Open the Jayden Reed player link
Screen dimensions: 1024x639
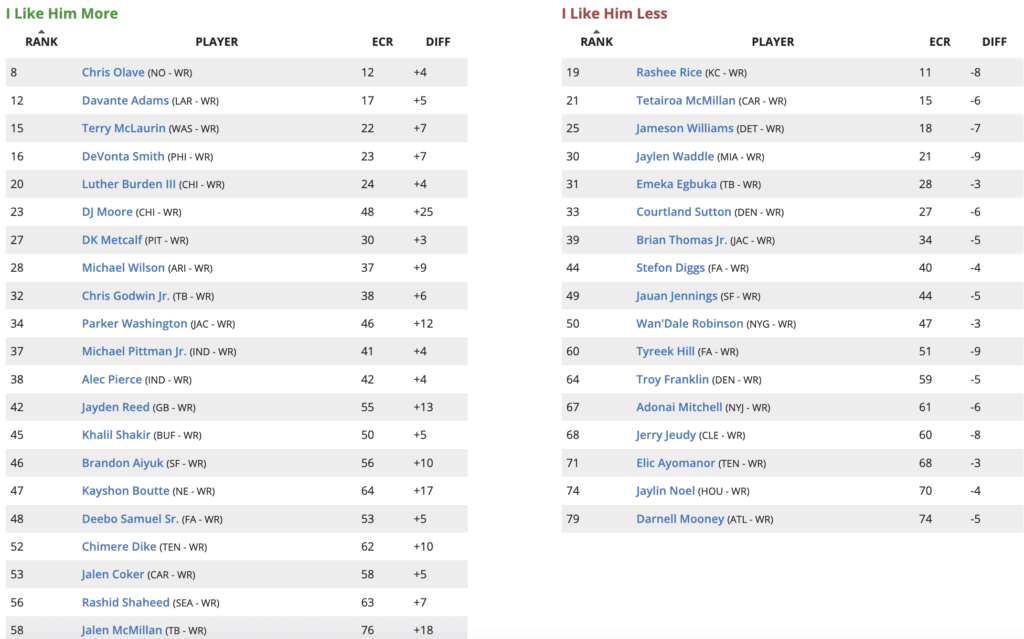click(115, 408)
